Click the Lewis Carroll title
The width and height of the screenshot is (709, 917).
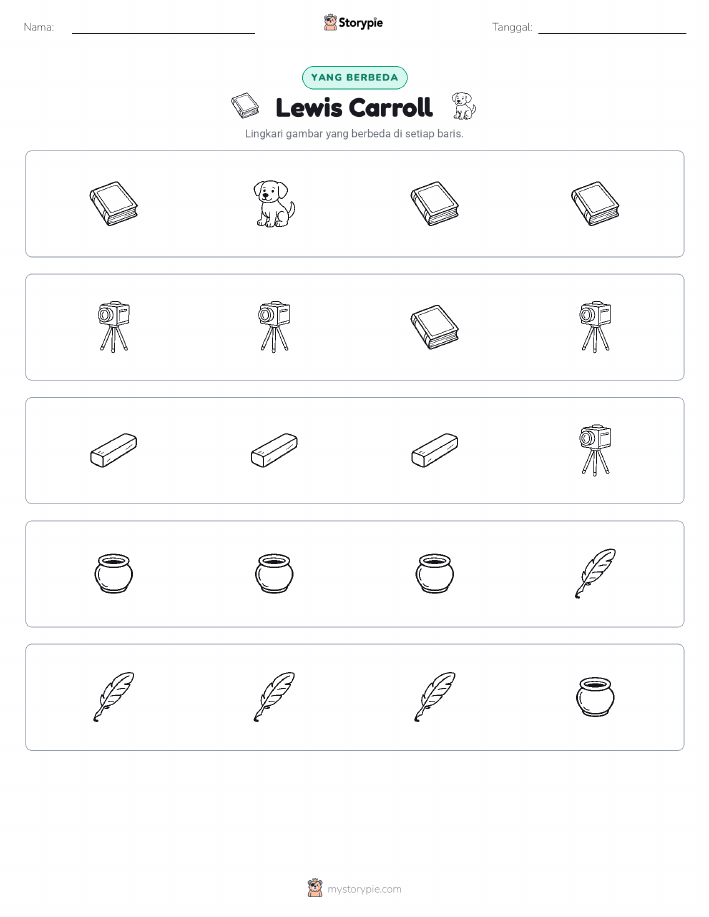[x=354, y=108]
